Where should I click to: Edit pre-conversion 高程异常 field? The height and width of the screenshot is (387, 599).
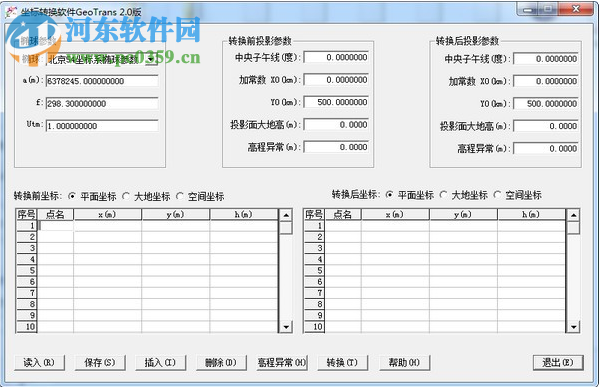pos(336,147)
